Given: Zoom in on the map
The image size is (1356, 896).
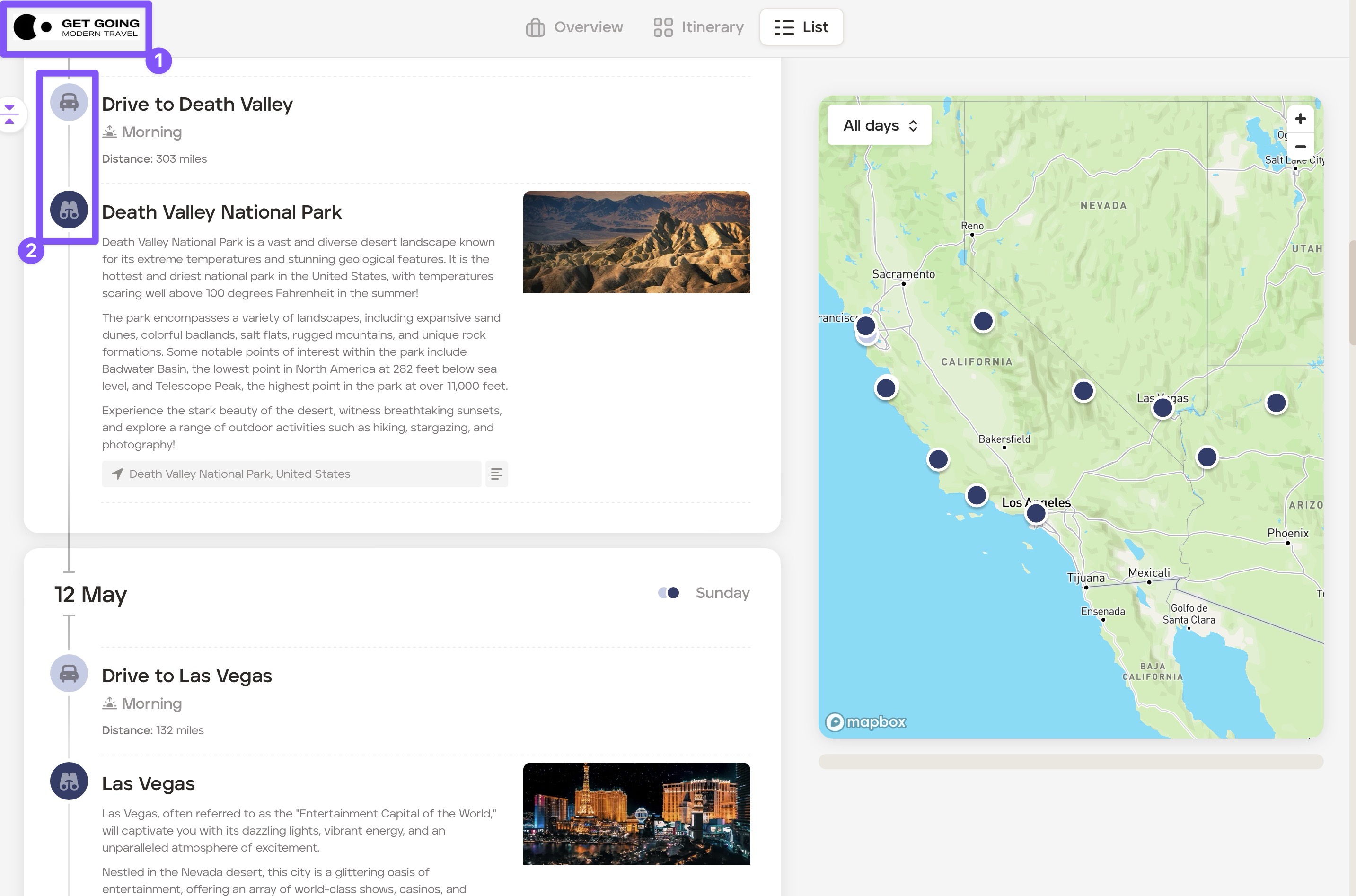Looking at the screenshot, I should tap(1300, 119).
